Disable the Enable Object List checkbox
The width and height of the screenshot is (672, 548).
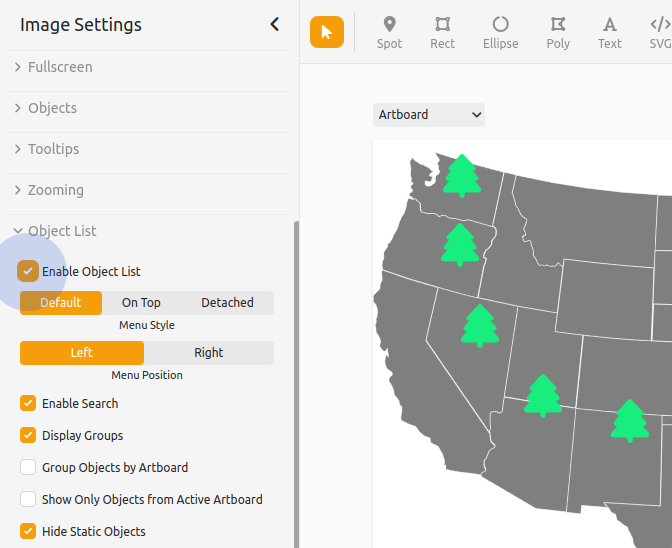28,271
